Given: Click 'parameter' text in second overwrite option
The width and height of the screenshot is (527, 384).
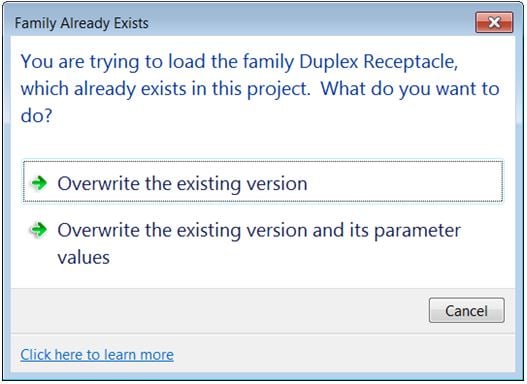Looking at the screenshot, I should 417,231.
